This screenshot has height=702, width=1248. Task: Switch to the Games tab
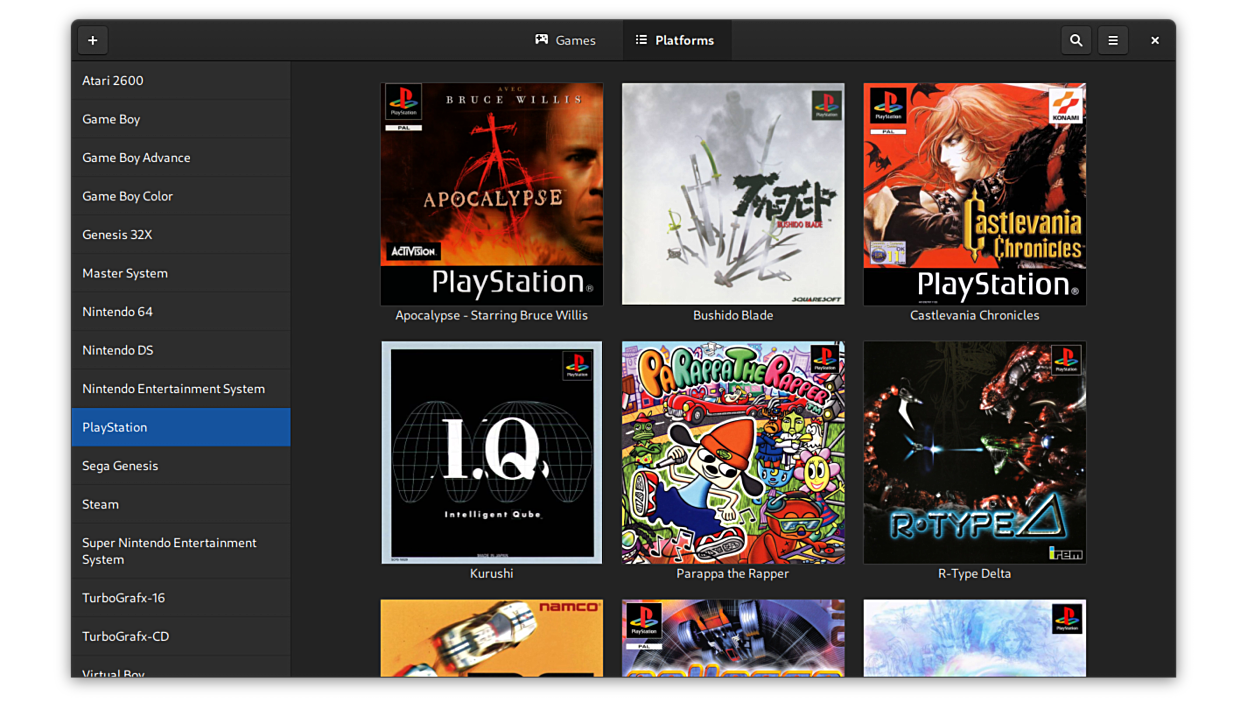[x=565, y=40]
